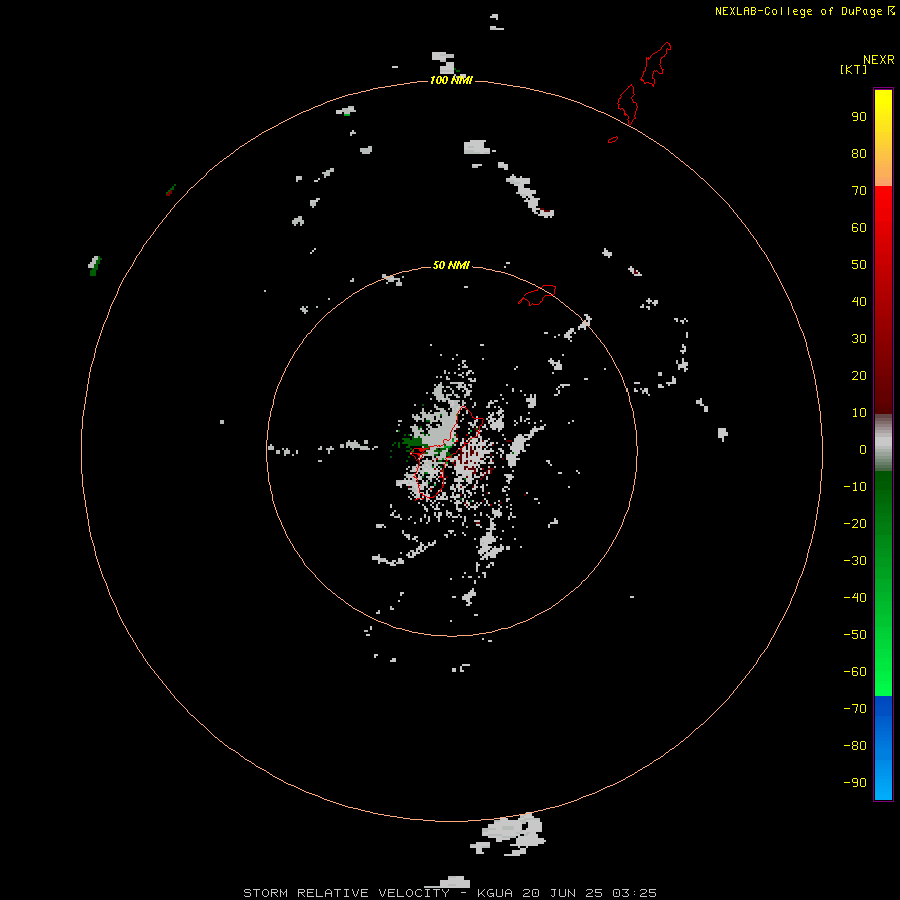Click the 50 NMI range ring label
Image resolution: width=900 pixels, height=900 pixels.
pyautogui.click(x=451, y=265)
